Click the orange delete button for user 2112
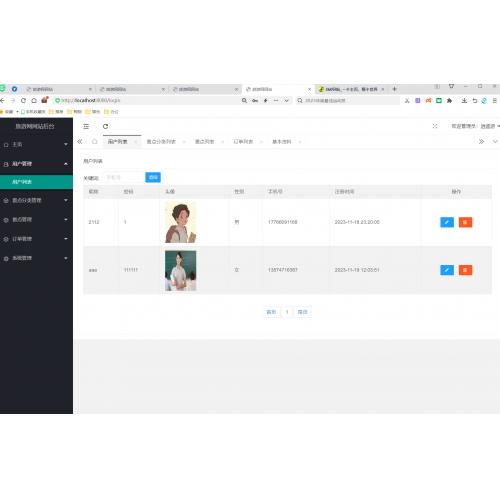This screenshot has width=500, height=500. point(465,222)
